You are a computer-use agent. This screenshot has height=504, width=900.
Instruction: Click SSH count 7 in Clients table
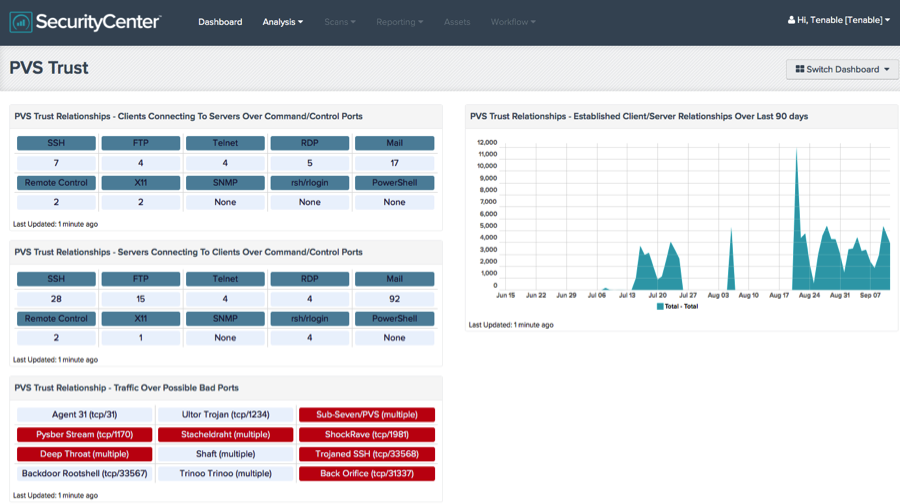(x=56, y=163)
